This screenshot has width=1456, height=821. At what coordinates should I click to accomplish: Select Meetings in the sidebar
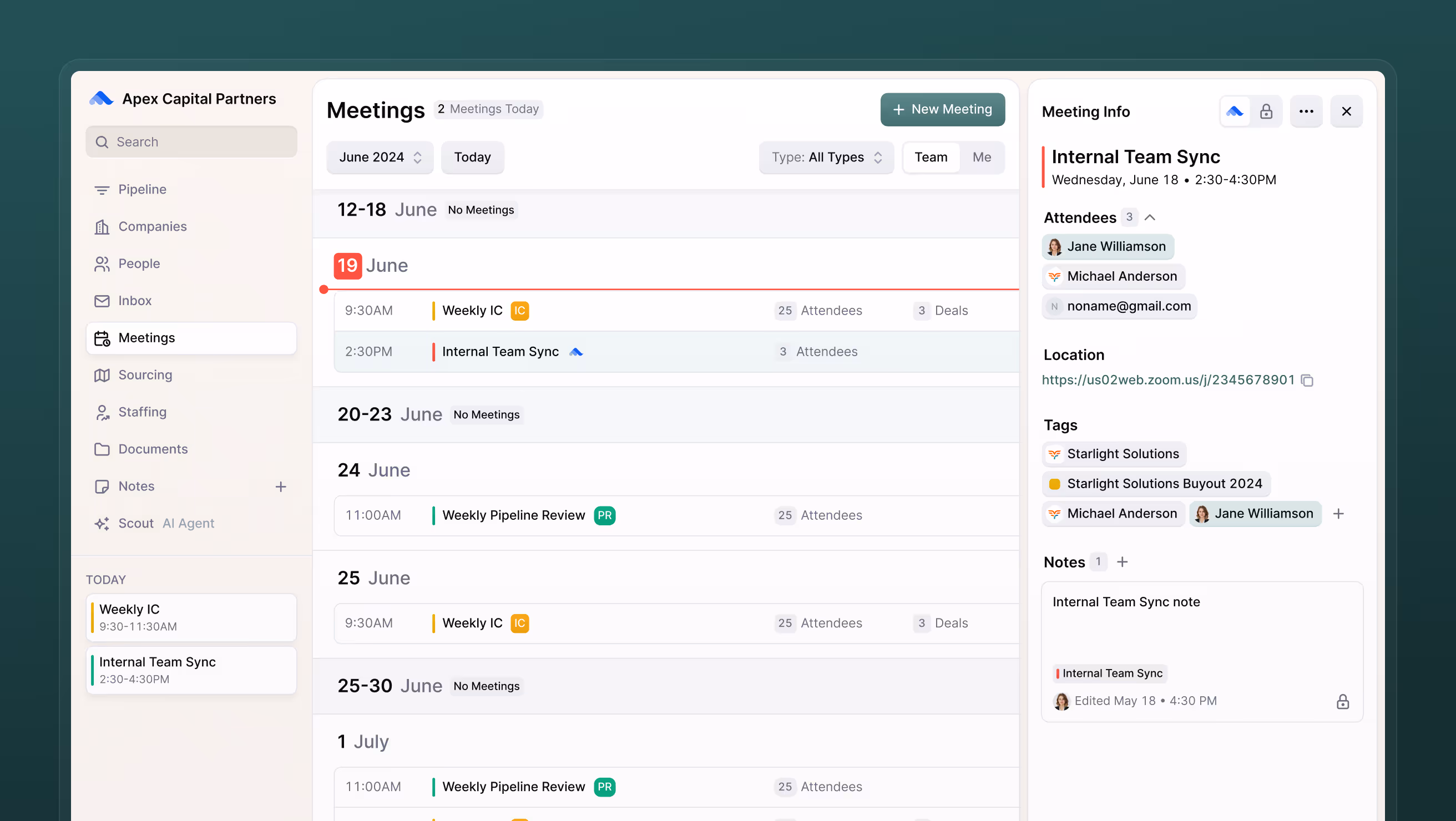tap(191, 338)
